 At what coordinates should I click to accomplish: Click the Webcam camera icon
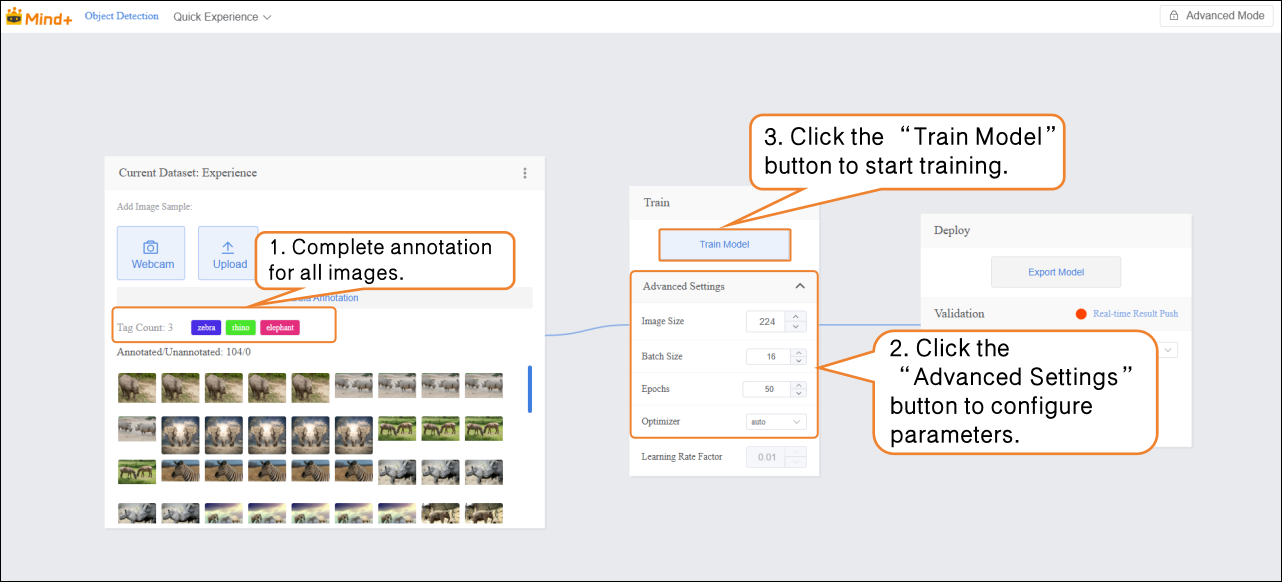(152, 246)
